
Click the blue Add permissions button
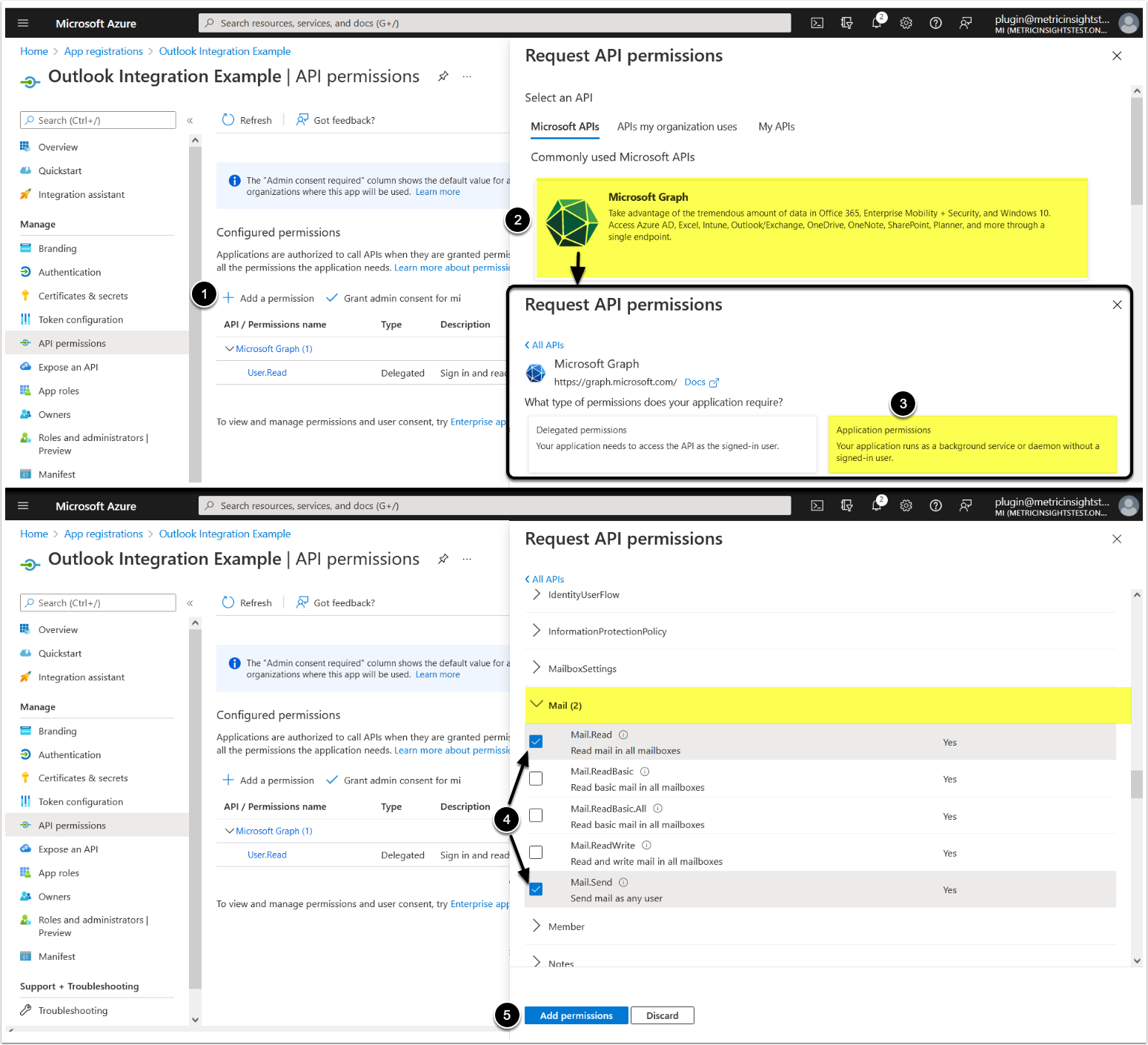pos(576,1015)
